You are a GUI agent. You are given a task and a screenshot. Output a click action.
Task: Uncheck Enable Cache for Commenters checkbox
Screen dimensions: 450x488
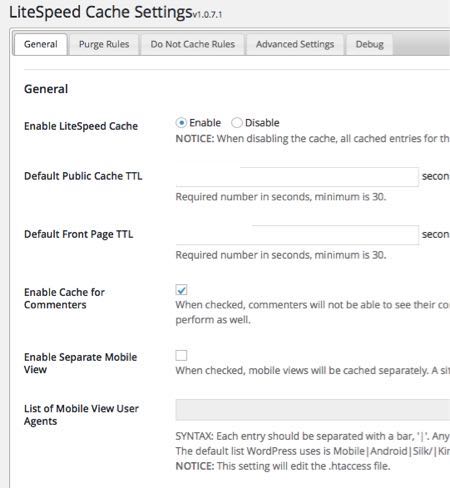tap(181, 290)
